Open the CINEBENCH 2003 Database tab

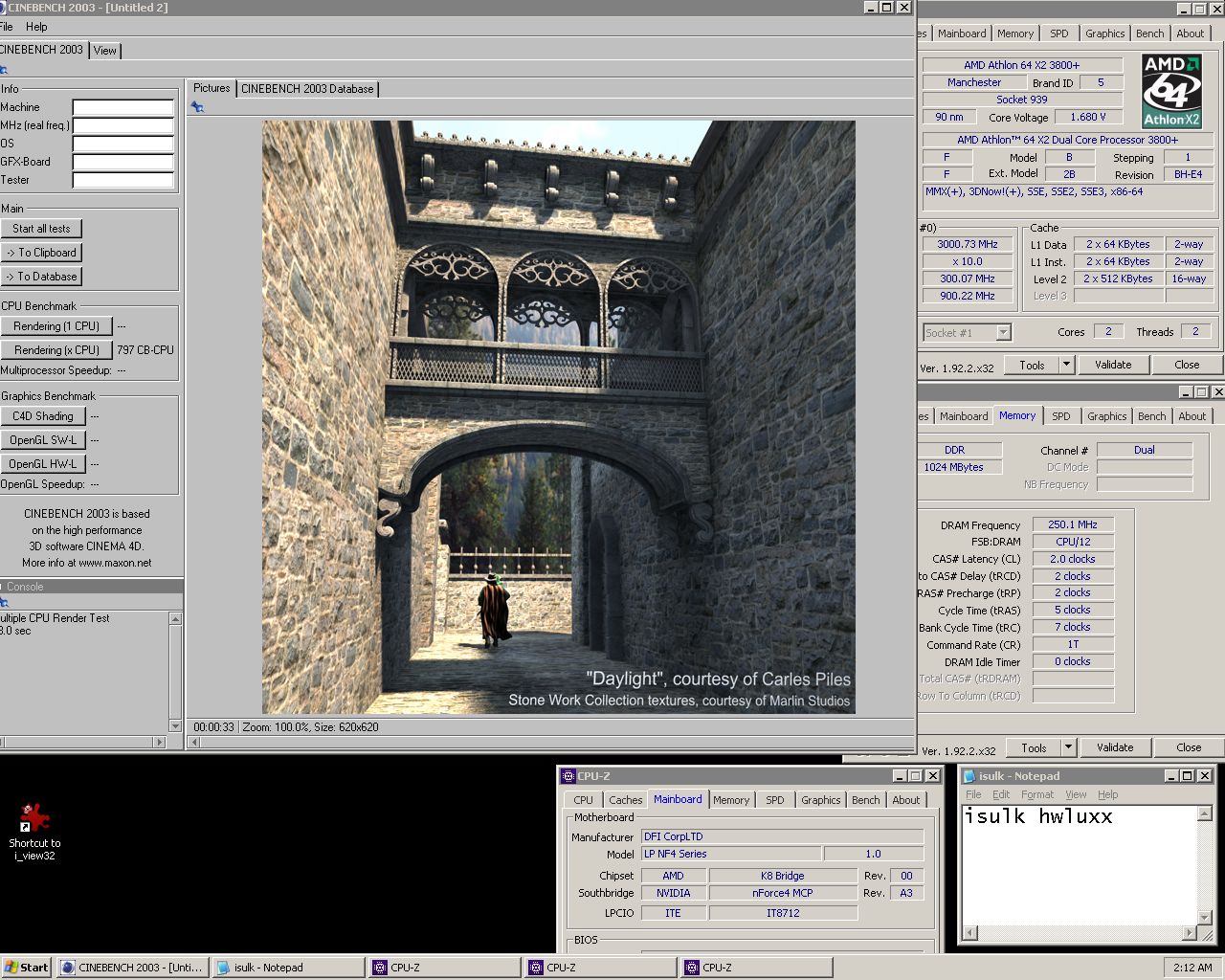[x=307, y=89]
